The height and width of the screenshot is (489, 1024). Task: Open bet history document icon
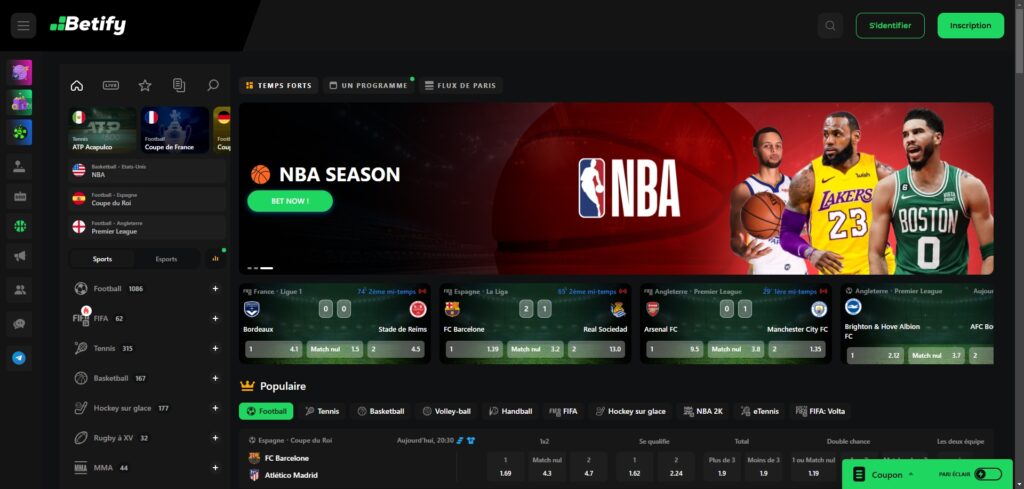coord(179,86)
